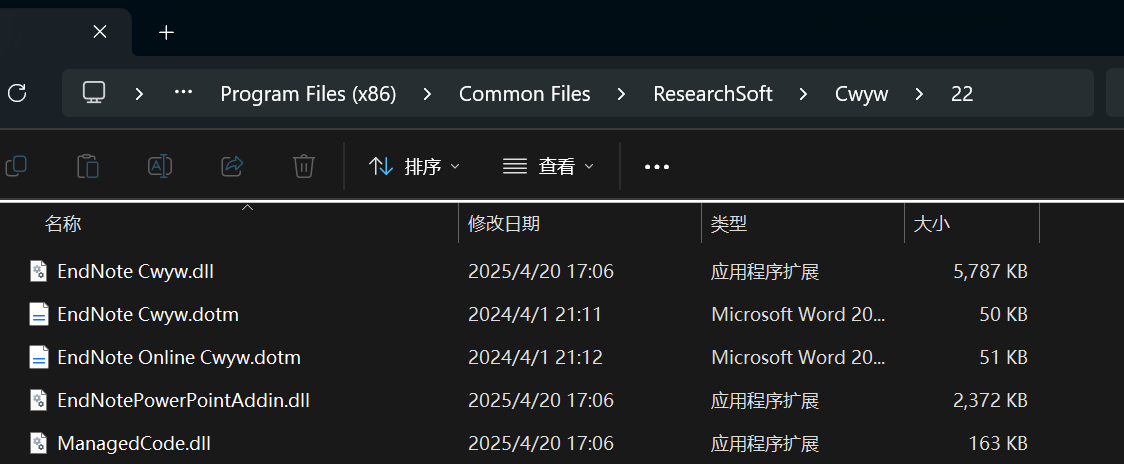Click the EndNote Cwyw.dll file icon
The width and height of the screenshot is (1124, 464).
pyautogui.click(x=38, y=271)
